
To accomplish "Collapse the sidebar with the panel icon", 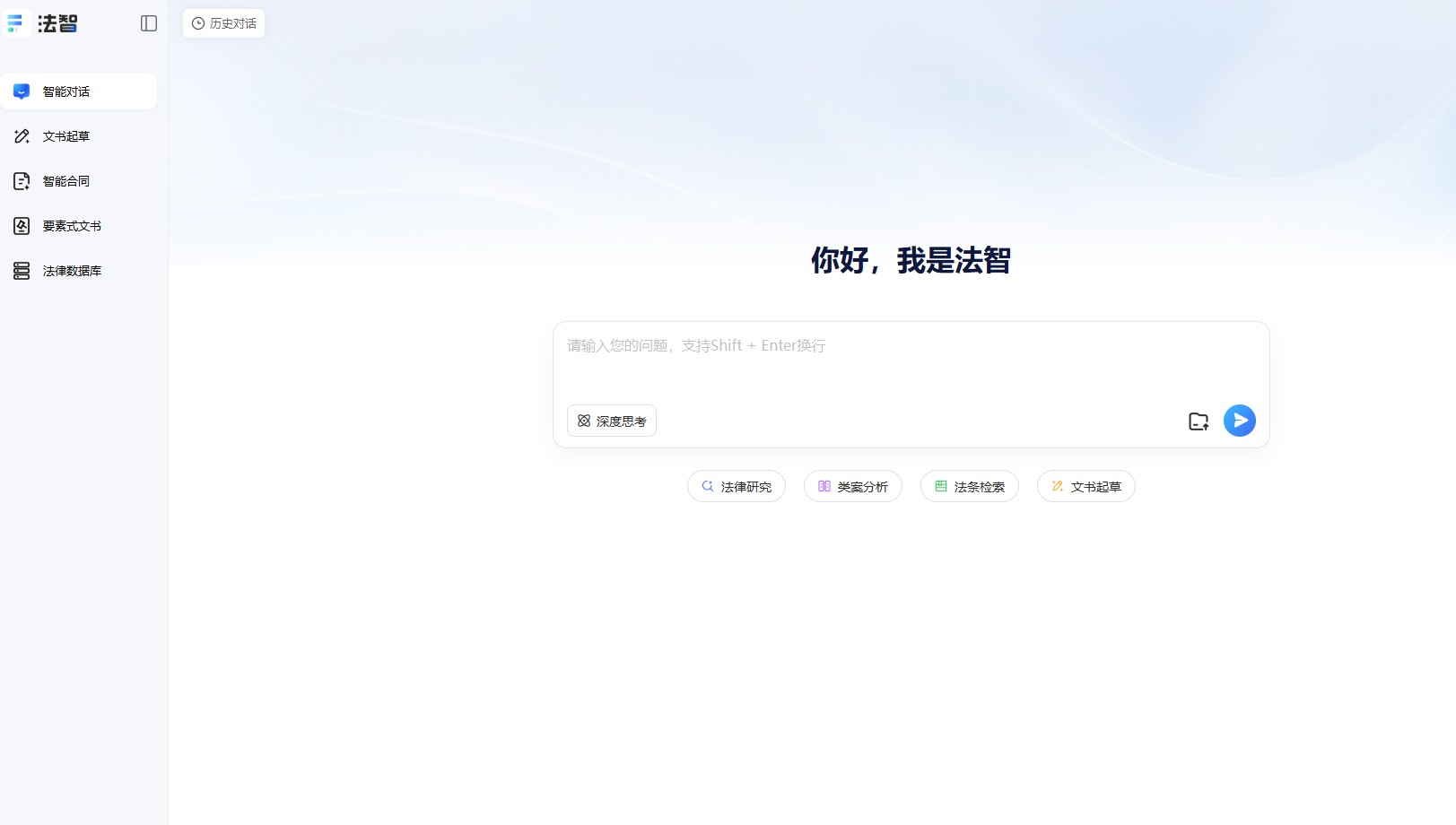I will click(148, 23).
